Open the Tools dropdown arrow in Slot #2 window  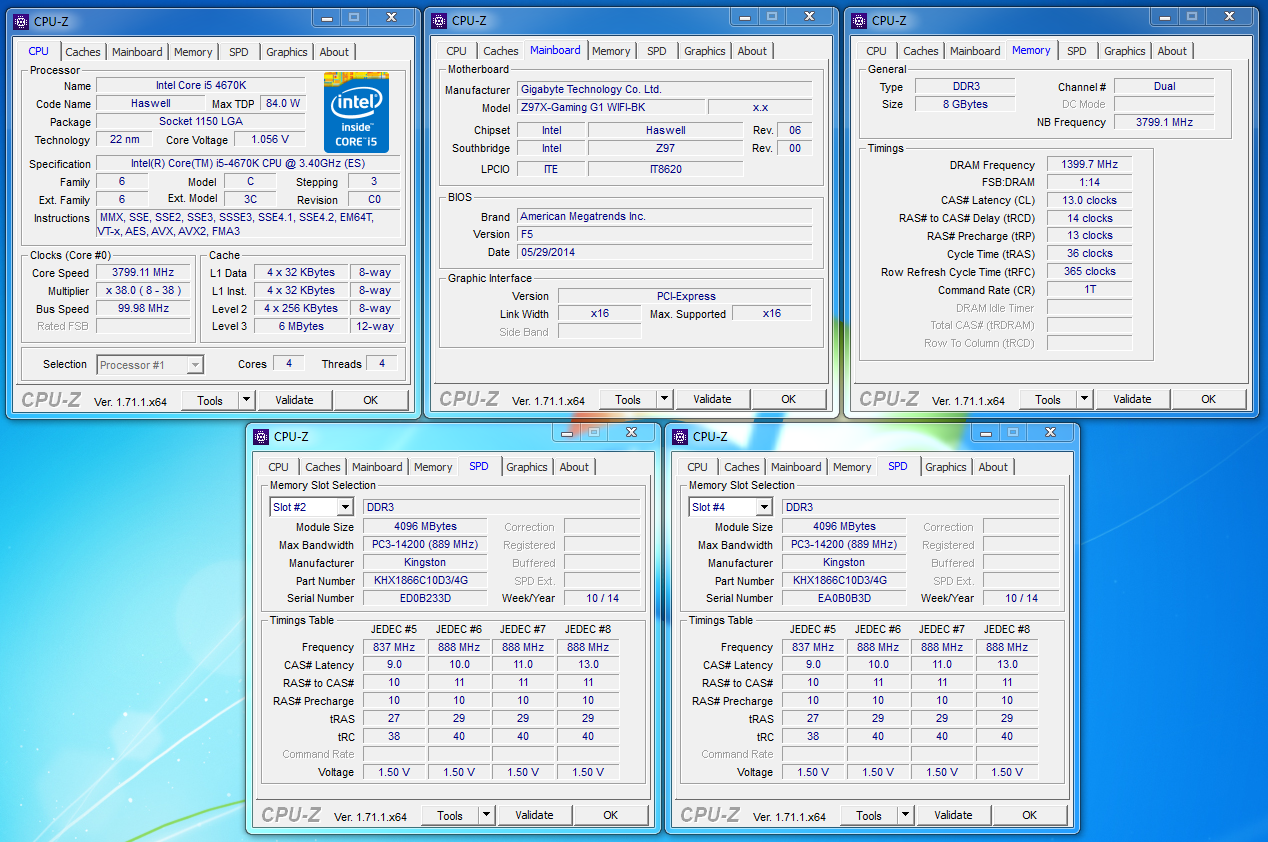pyautogui.click(x=487, y=815)
